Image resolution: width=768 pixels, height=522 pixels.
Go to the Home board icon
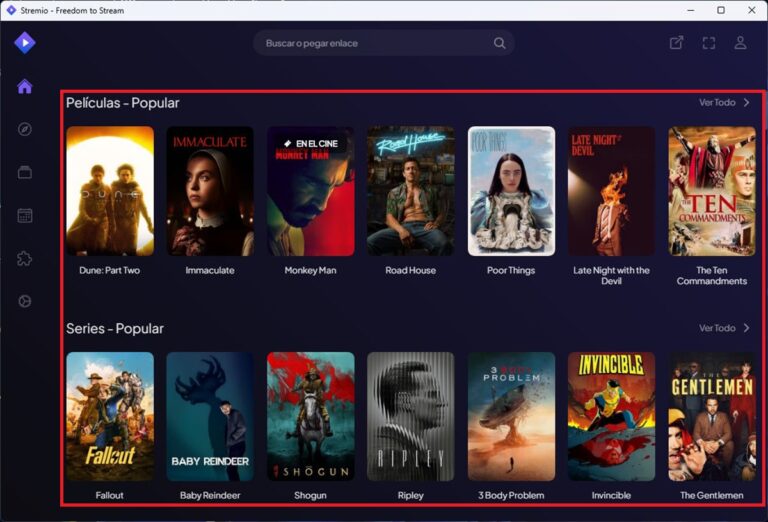(x=24, y=86)
